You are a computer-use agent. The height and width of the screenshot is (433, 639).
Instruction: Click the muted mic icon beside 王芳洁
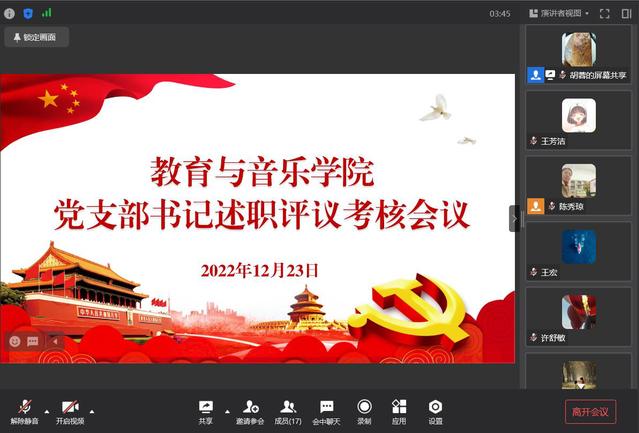[x=533, y=141]
